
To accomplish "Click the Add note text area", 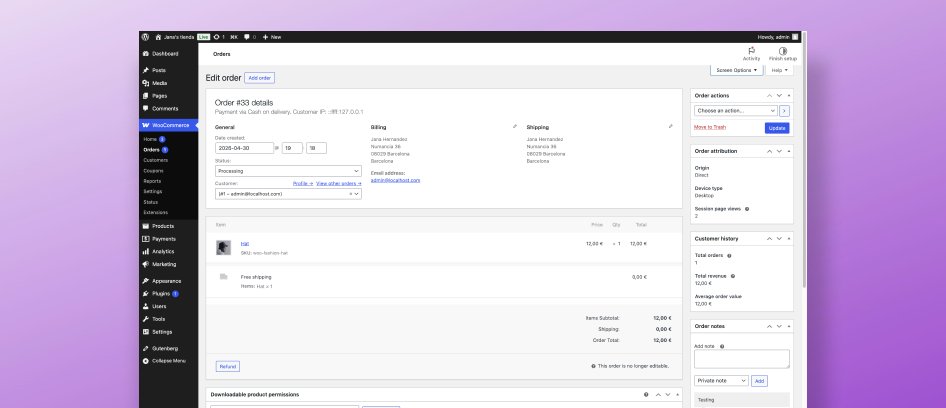I will pyautogui.click(x=741, y=359).
